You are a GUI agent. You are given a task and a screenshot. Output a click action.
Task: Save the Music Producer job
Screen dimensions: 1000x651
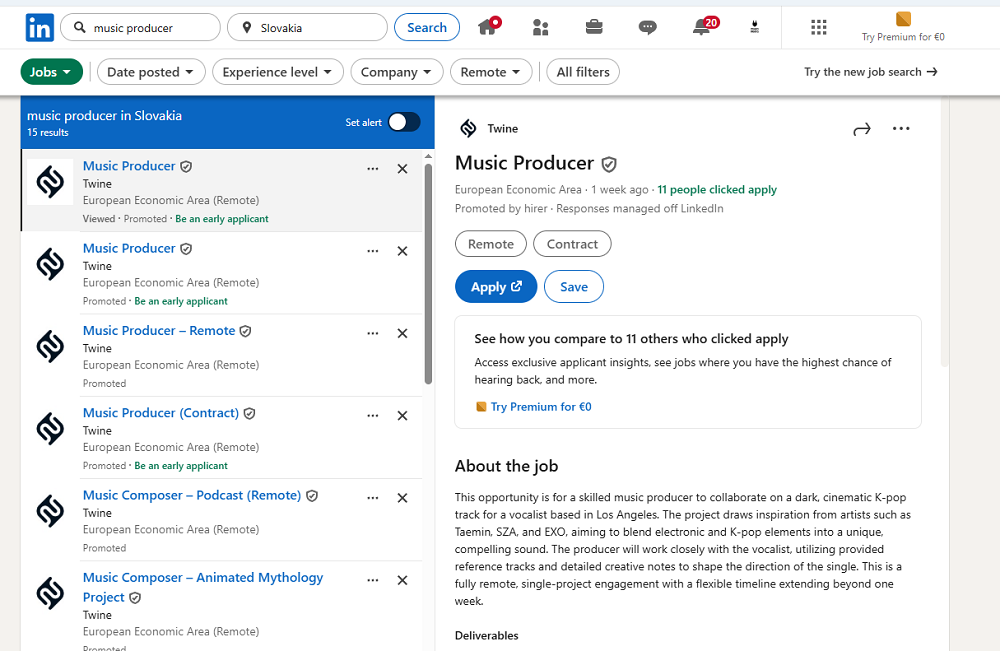click(x=573, y=287)
